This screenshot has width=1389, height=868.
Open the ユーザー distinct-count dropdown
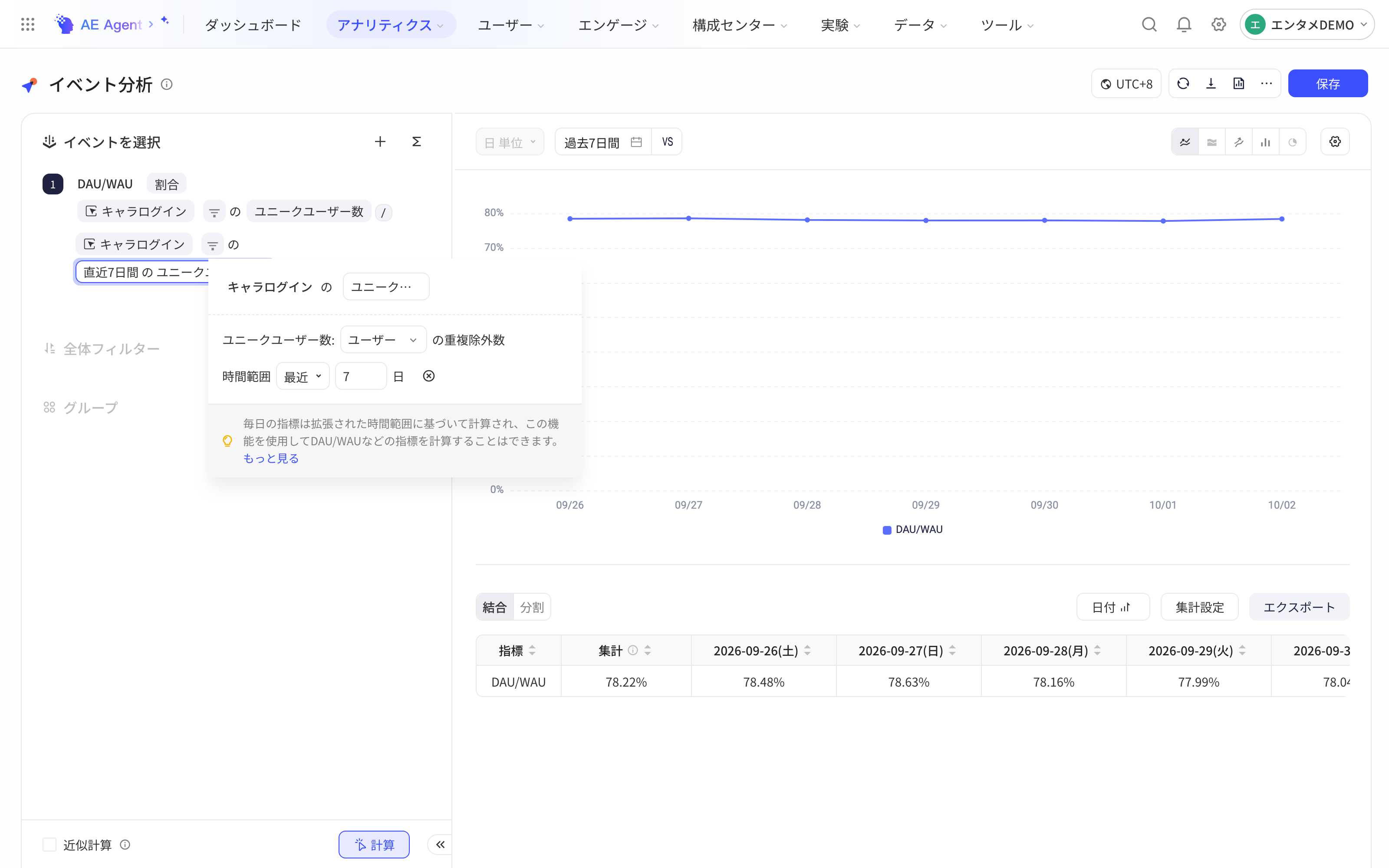(x=383, y=340)
